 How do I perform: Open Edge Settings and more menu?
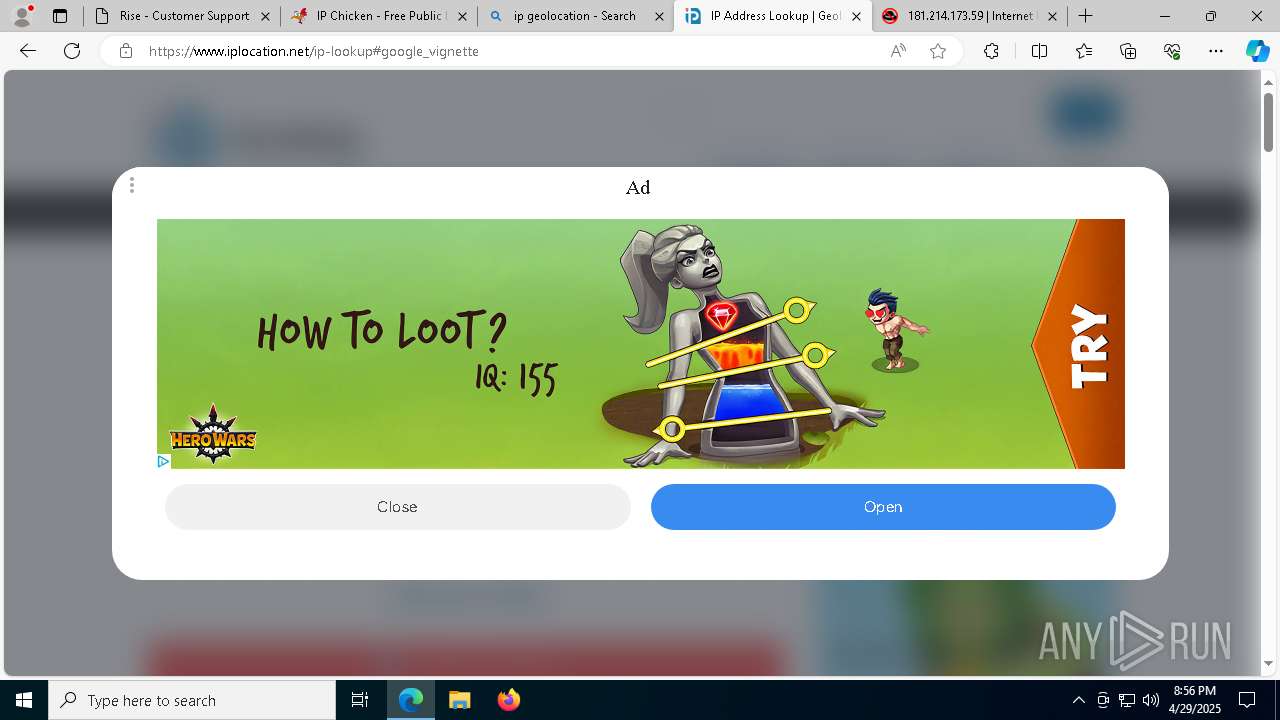[1216, 51]
